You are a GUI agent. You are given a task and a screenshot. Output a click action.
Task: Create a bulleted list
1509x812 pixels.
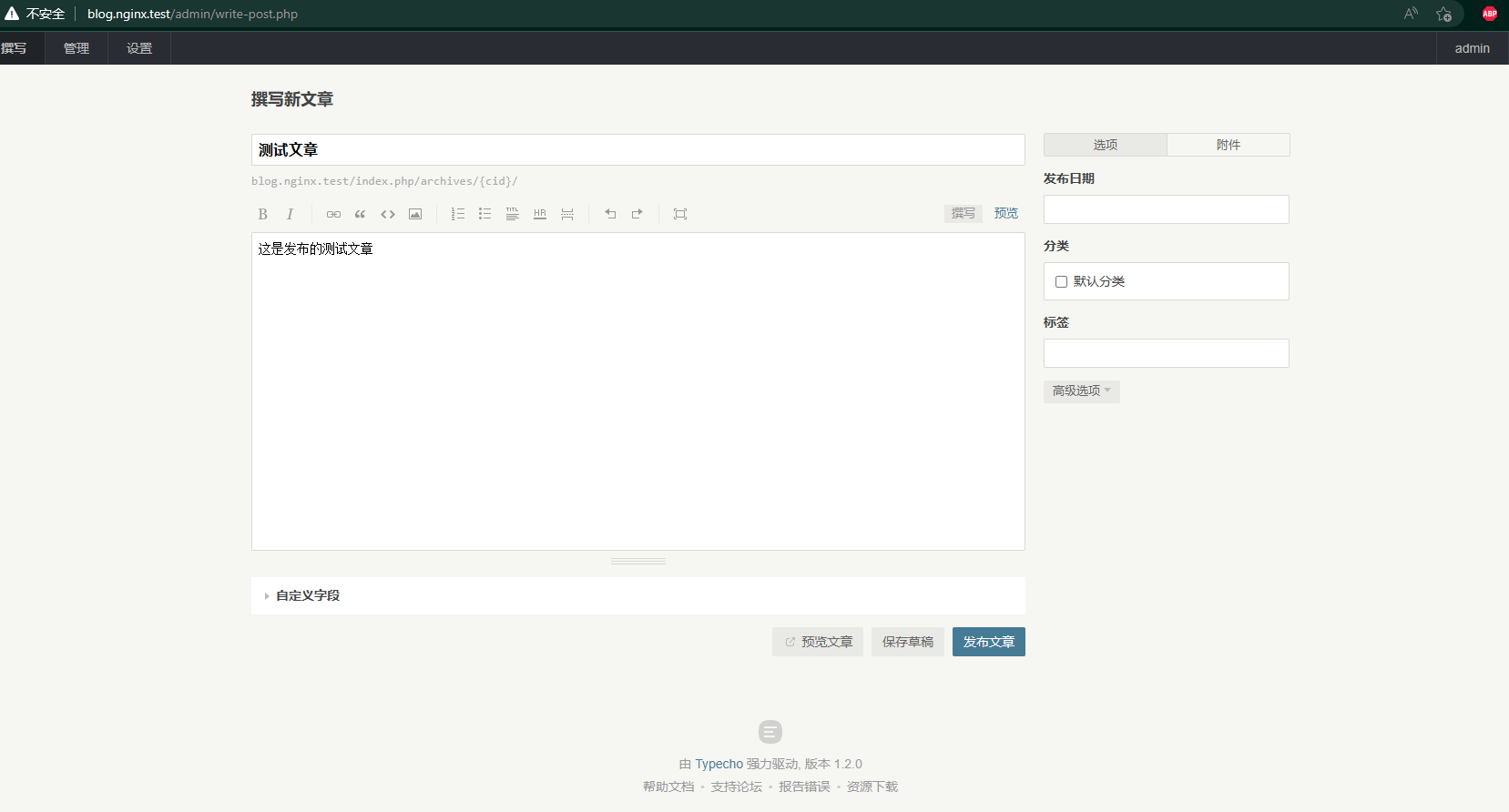pyautogui.click(x=485, y=214)
